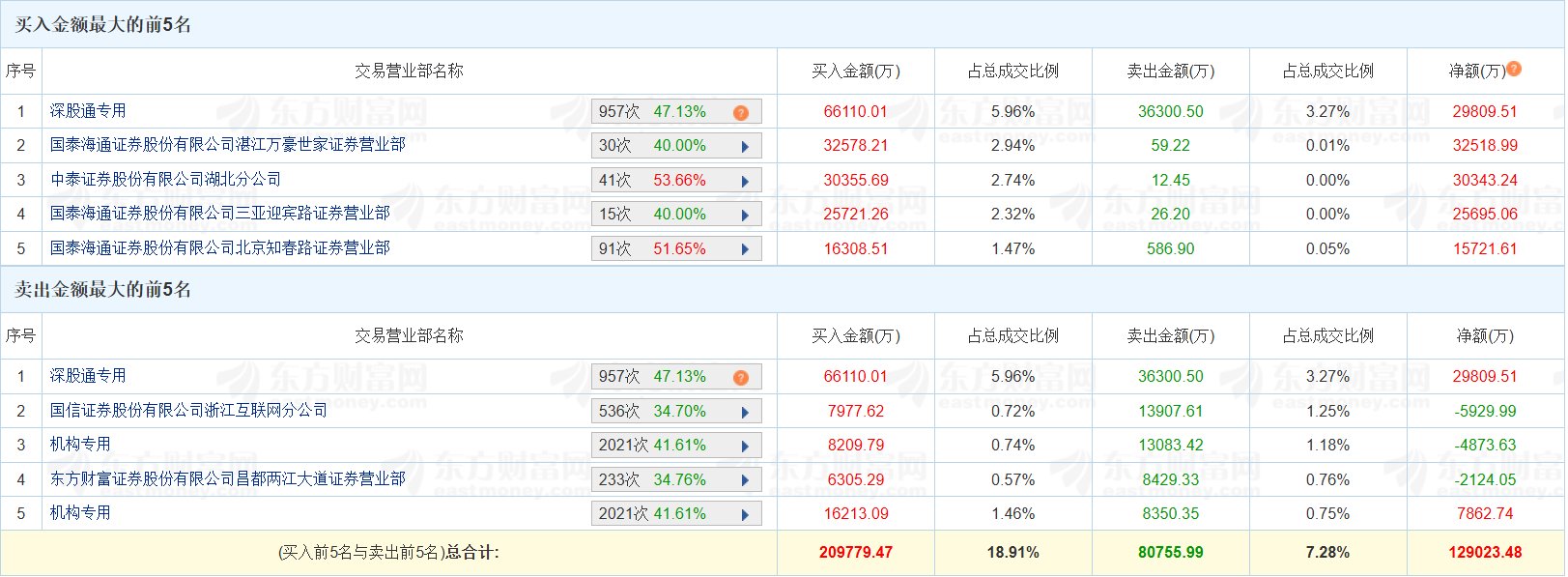The image size is (1568, 577).
Task: Expand the arrow for 北京知春路证券营业部
Action: pyautogui.click(x=745, y=249)
